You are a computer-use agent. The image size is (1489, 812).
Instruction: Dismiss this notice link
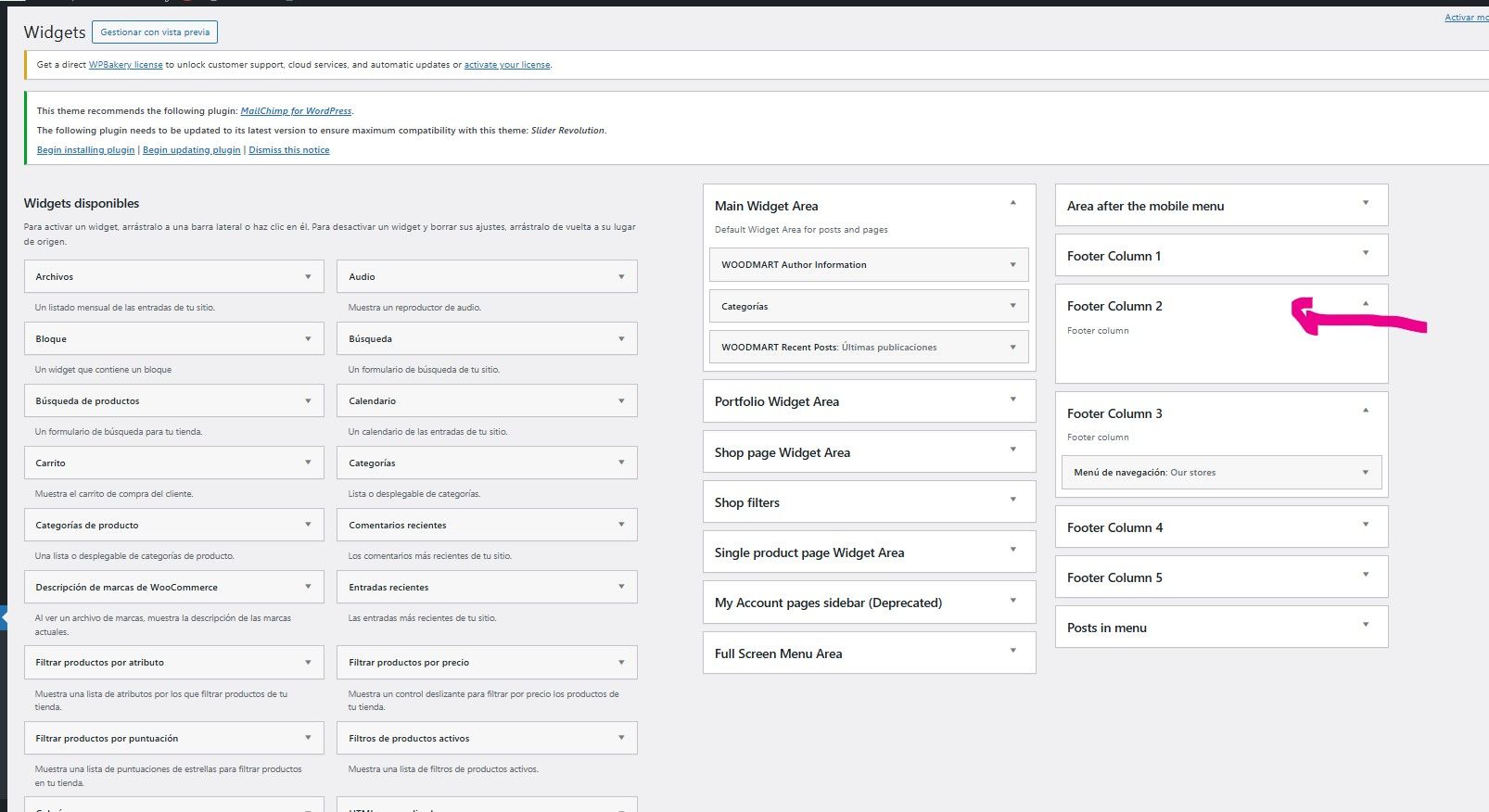coord(288,150)
